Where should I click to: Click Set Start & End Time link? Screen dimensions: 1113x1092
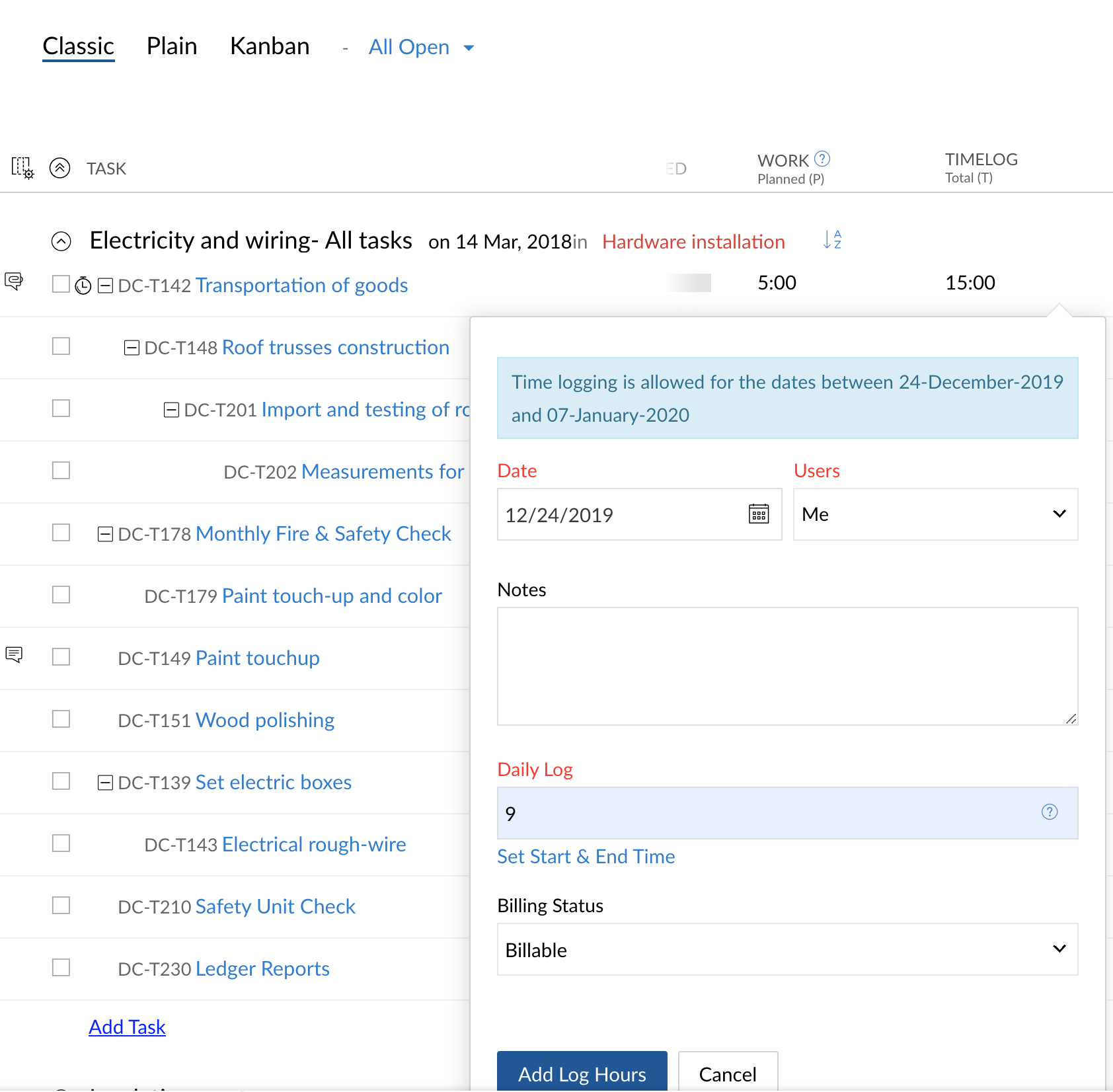pyautogui.click(x=586, y=857)
